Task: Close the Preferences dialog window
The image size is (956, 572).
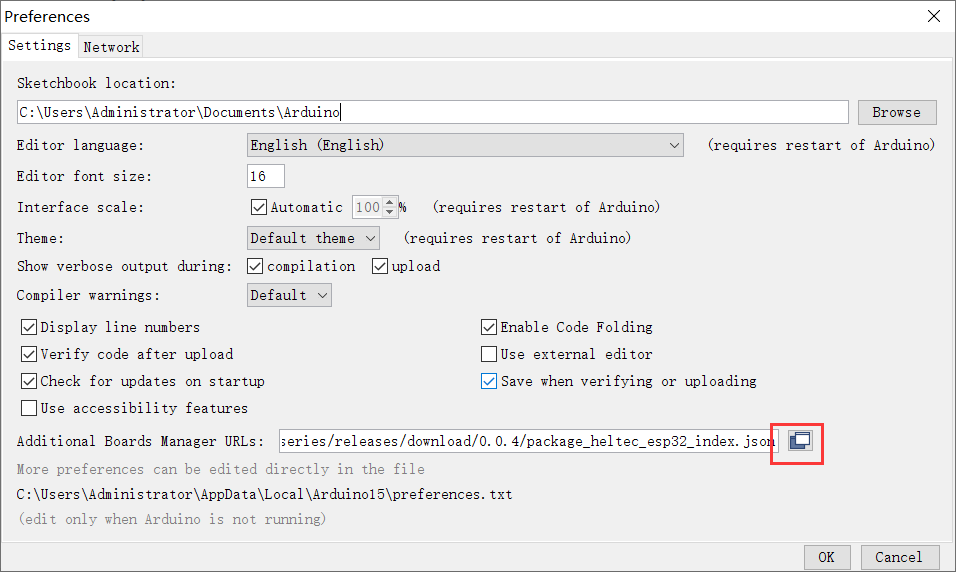Action: coord(933,16)
